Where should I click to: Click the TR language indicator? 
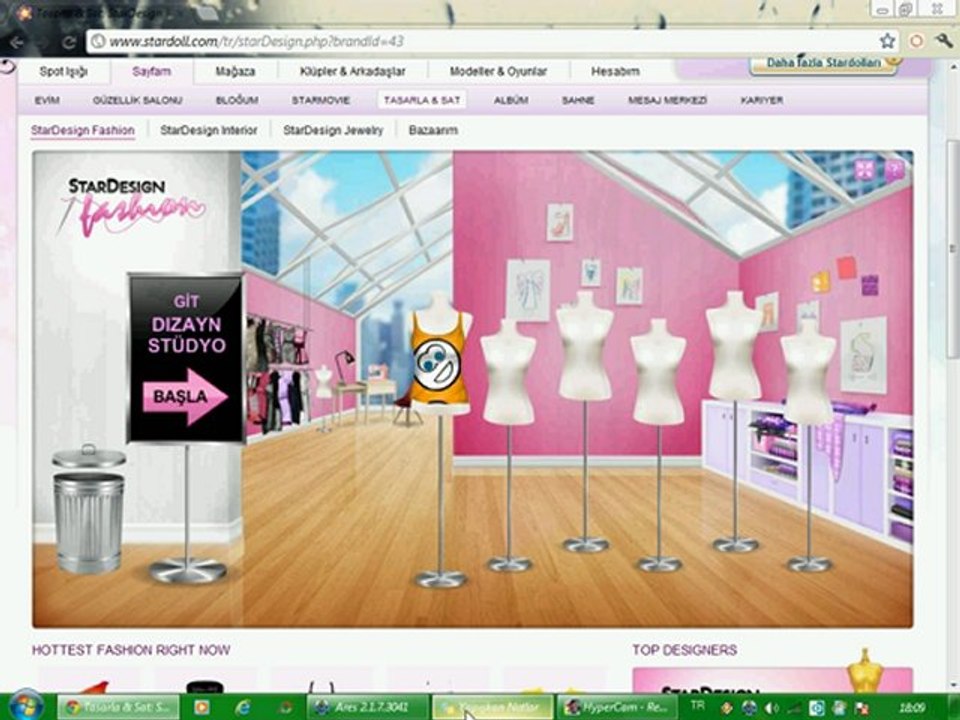[x=697, y=705]
